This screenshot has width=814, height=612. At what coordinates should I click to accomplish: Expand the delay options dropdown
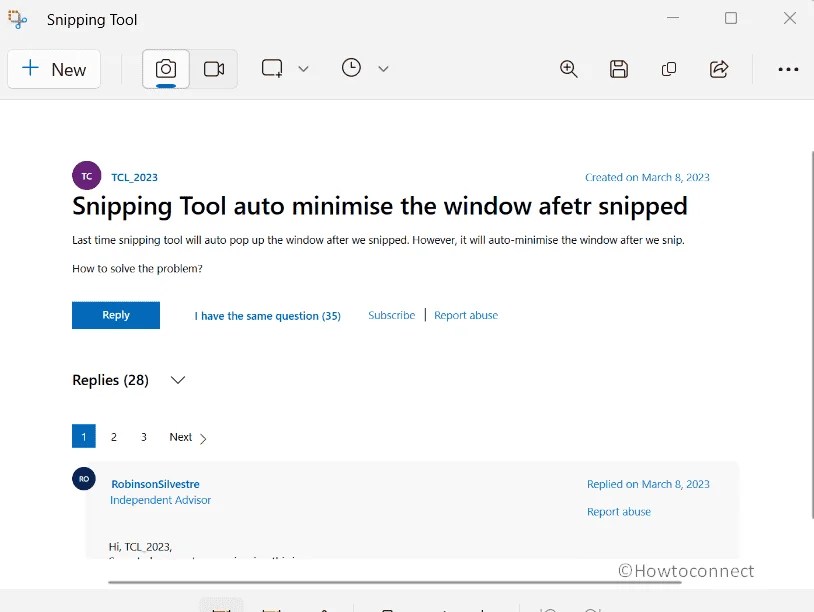[383, 68]
